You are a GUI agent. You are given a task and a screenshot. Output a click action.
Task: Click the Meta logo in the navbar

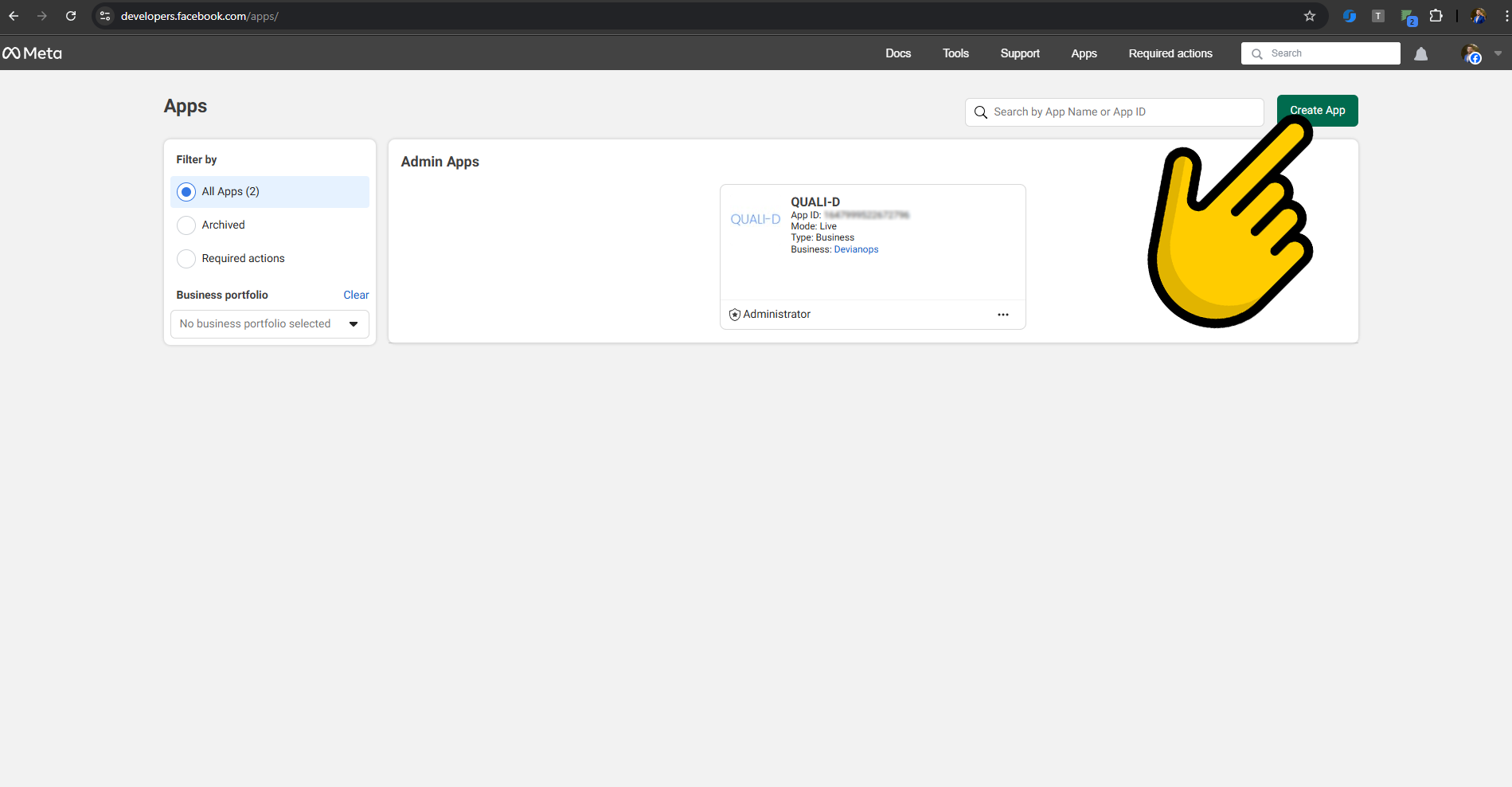point(33,53)
